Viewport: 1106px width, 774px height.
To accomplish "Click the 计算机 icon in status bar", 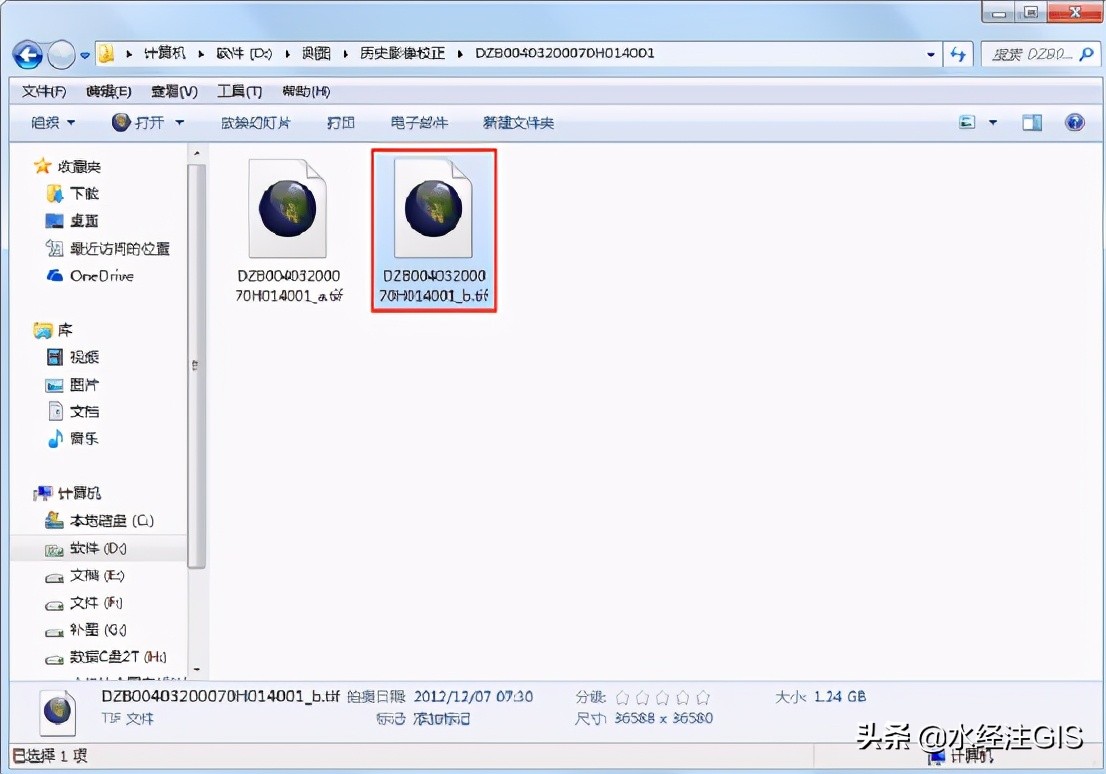I will click(937, 756).
